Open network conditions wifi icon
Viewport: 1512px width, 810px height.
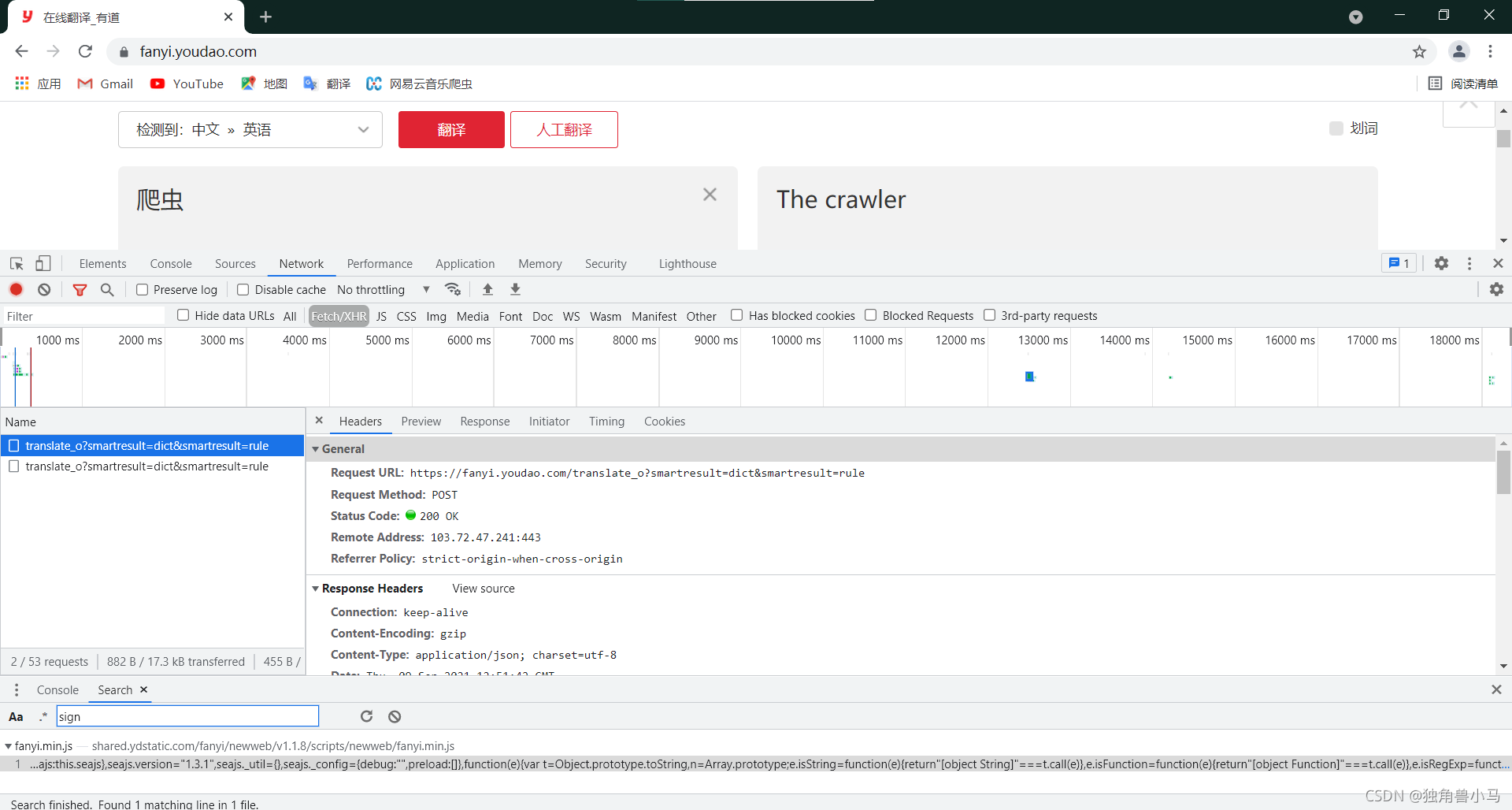453,289
